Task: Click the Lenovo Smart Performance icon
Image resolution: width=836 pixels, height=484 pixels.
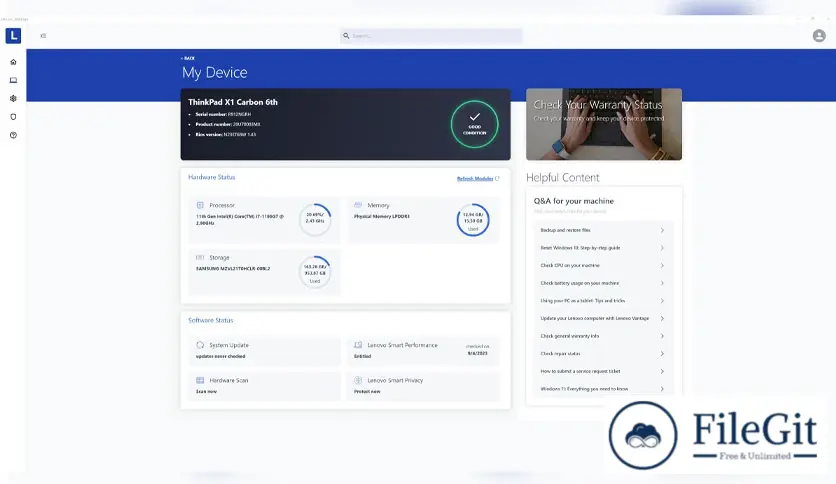Action: click(358, 345)
